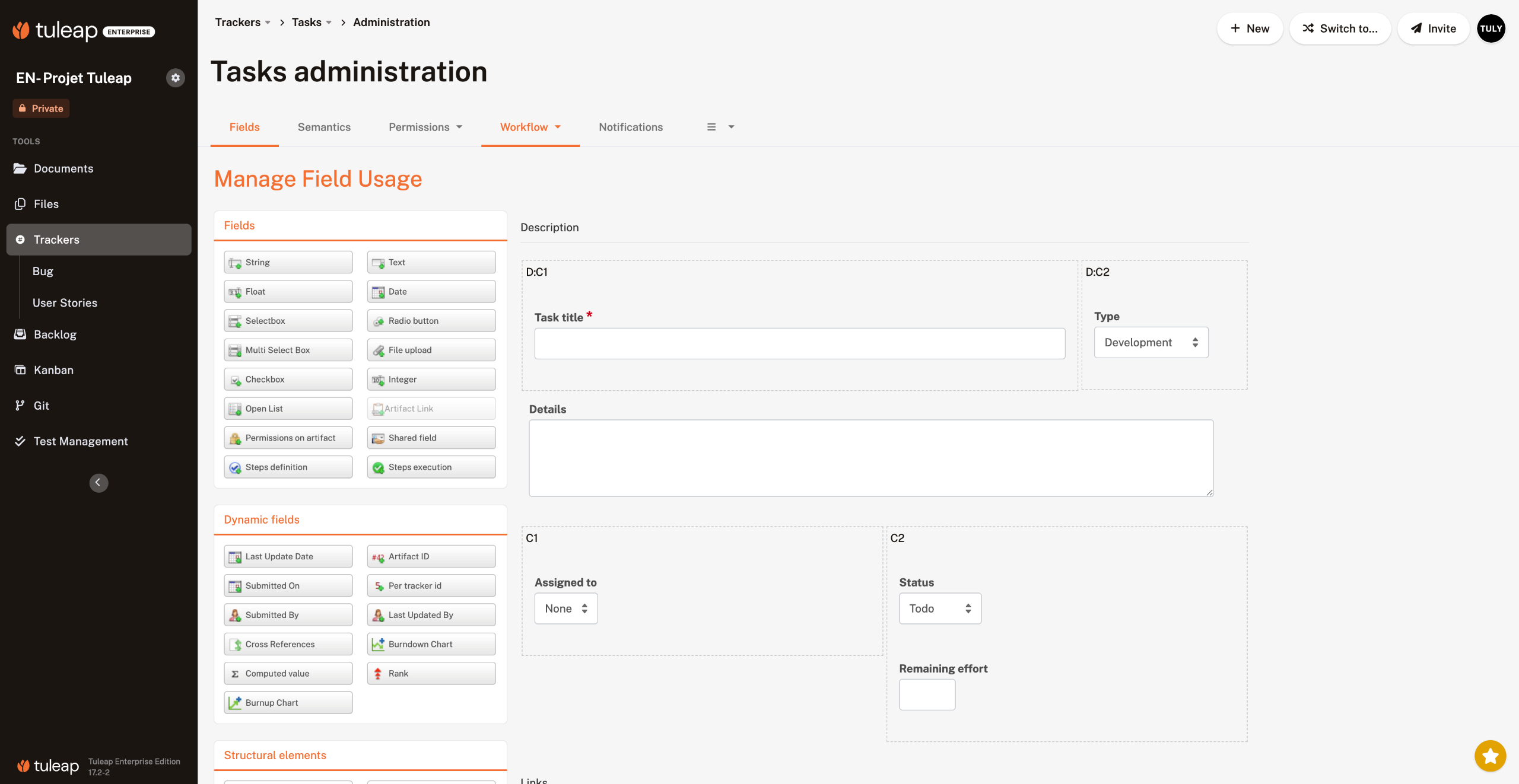Click the Invite button
Viewport: 1519px width, 784px height.
(x=1433, y=28)
